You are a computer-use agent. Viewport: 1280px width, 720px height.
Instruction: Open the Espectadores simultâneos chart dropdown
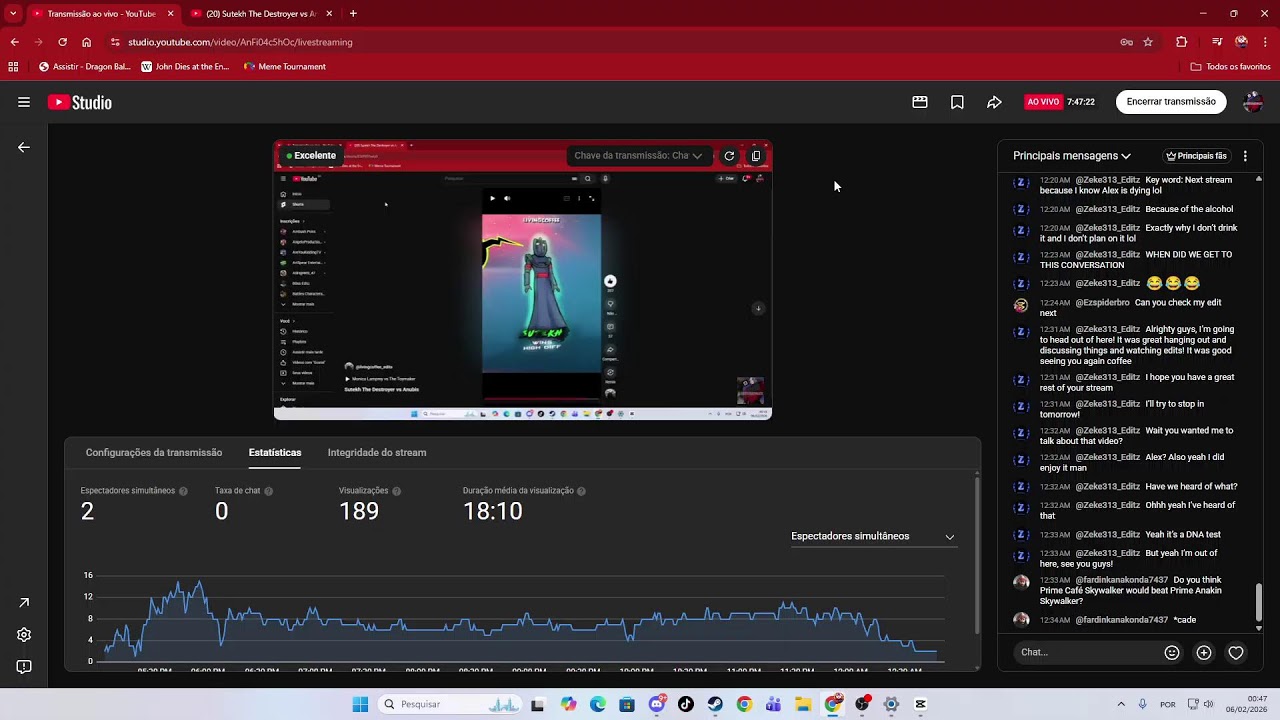coord(873,536)
